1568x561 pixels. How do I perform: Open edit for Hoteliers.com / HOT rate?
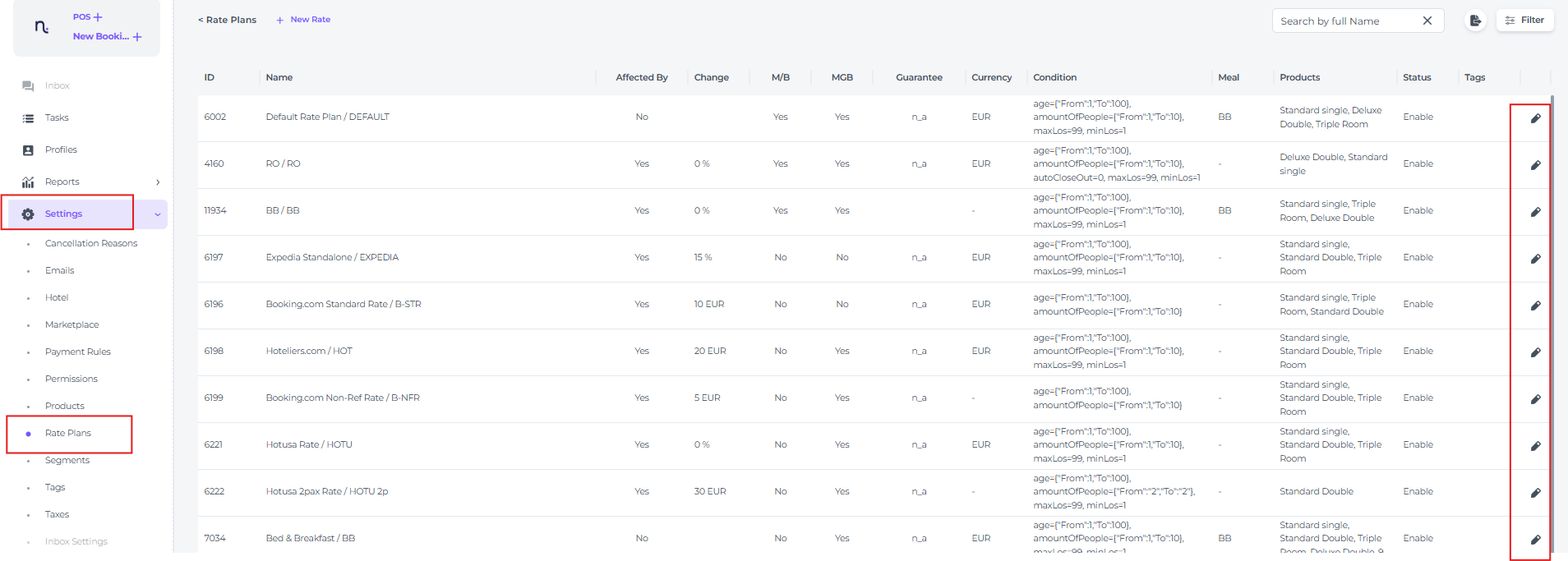(1534, 352)
